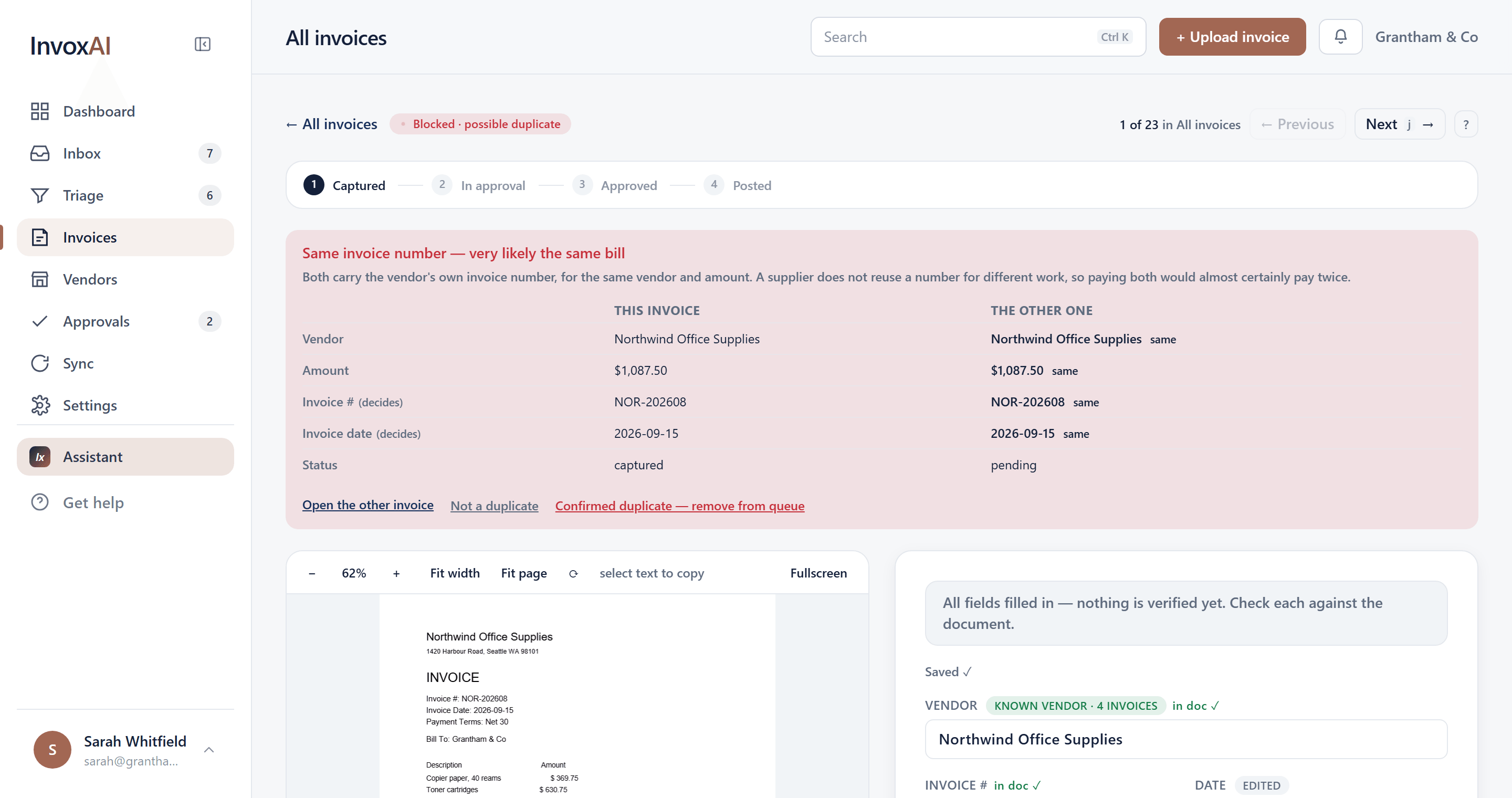
Task: Select the Invoices document icon
Action: [x=40, y=237]
